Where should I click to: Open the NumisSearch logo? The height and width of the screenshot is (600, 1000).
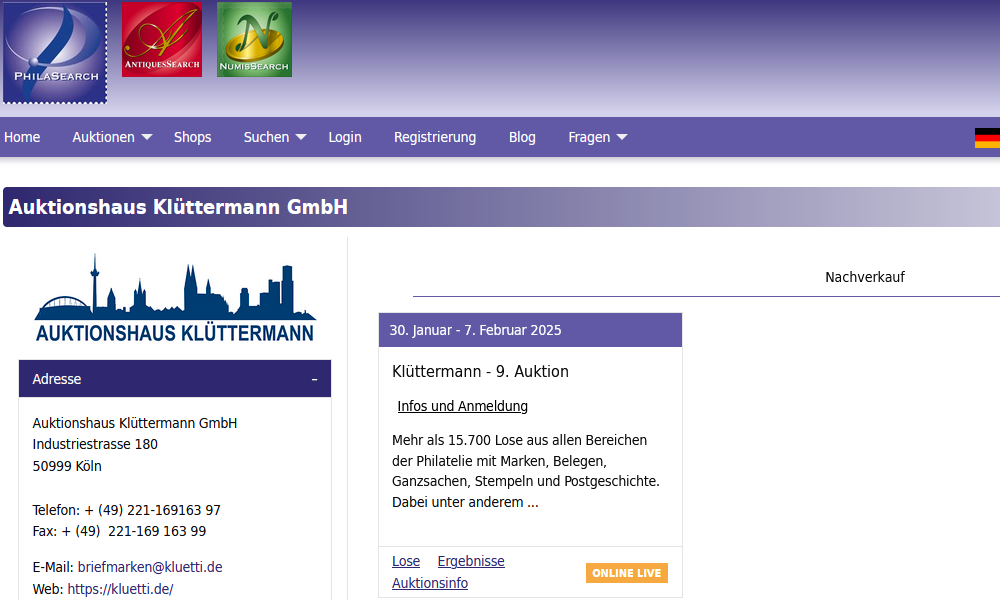[254, 40]
